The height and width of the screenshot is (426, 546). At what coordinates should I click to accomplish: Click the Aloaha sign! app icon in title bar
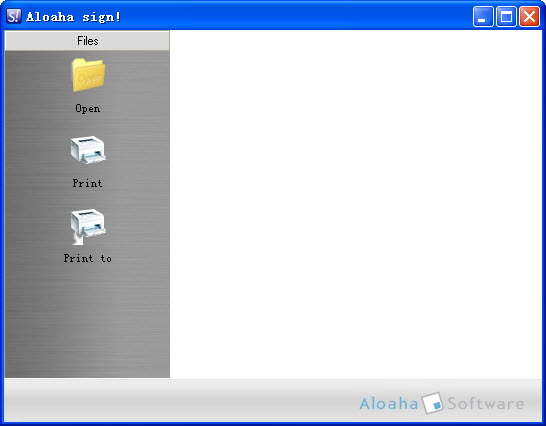coord(14,16)
